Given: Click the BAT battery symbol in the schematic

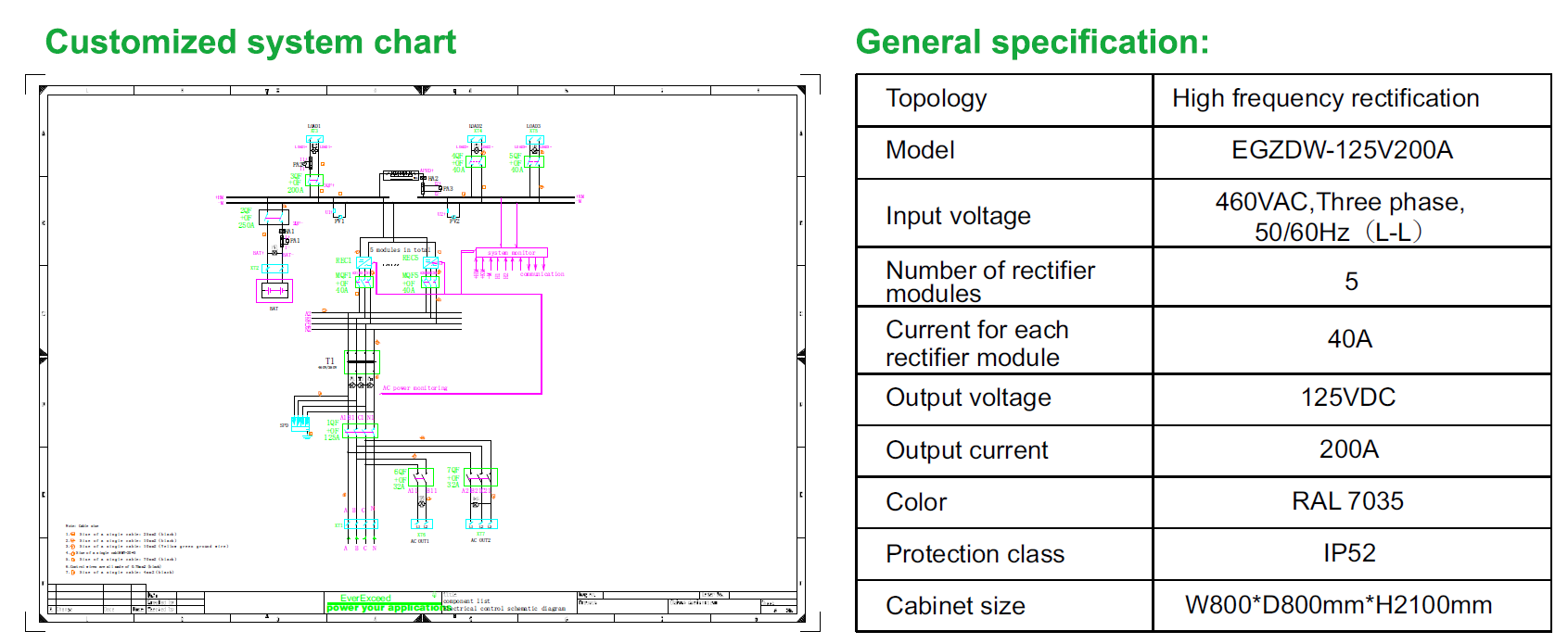Looking at the screenshot, I should [274, 291].
